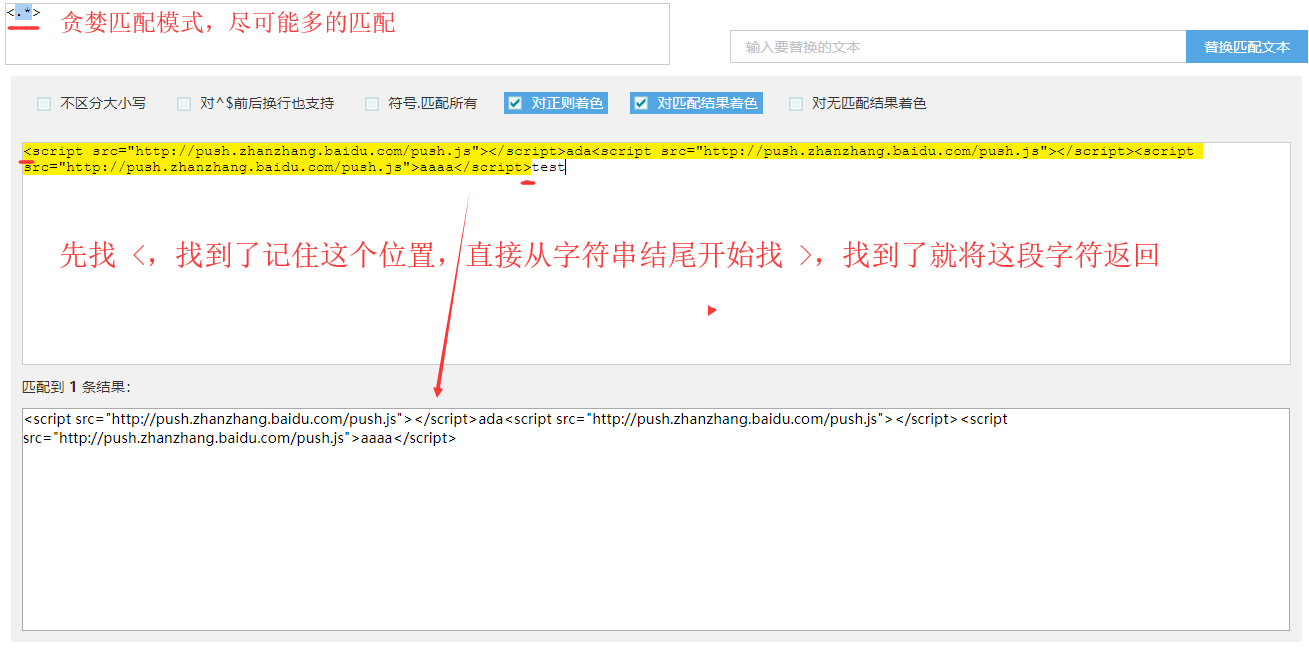The height and width of the screenshot is (649, 1309).
Task: Enable 对无匹配结果着色 checkbox
Action: [796, 104]
